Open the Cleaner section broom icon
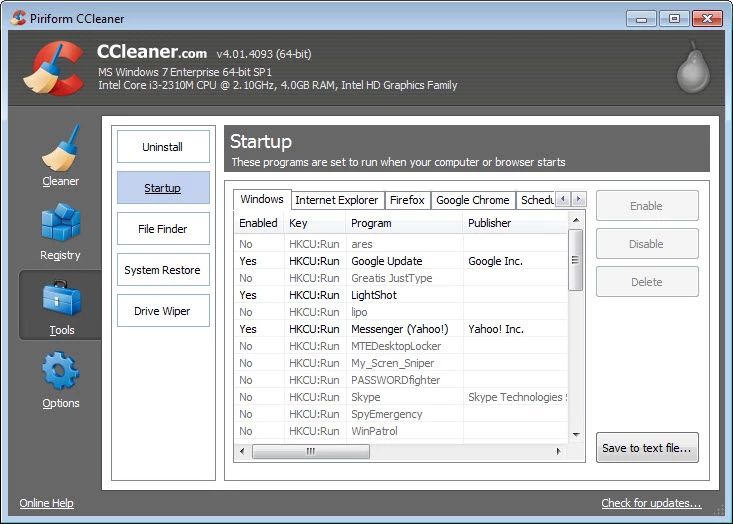The image size is (733, 524). (60, 150)
